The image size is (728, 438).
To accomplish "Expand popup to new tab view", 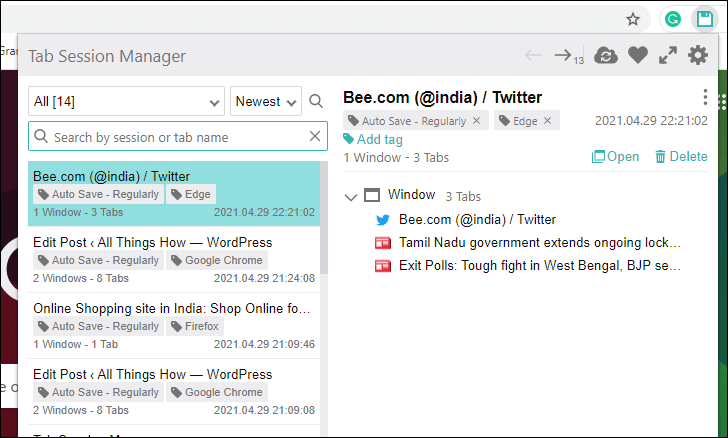I will coord(668,55).
